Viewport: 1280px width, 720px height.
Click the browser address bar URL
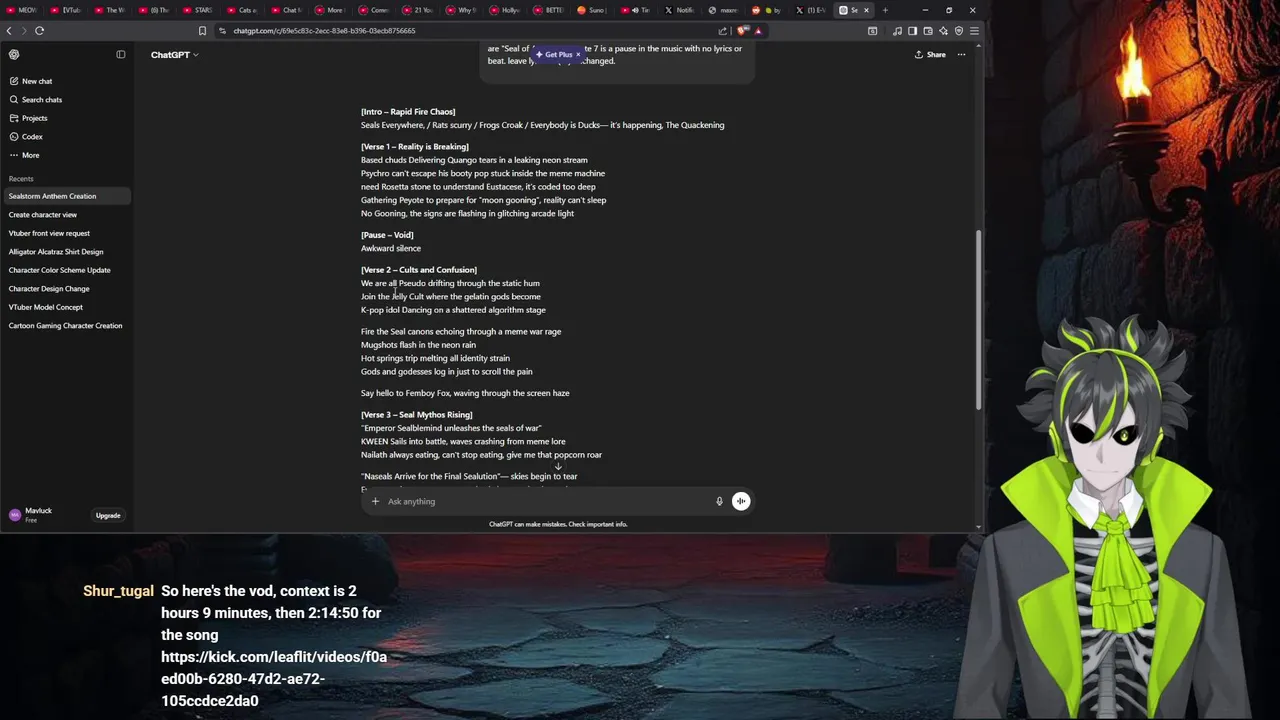324,30
